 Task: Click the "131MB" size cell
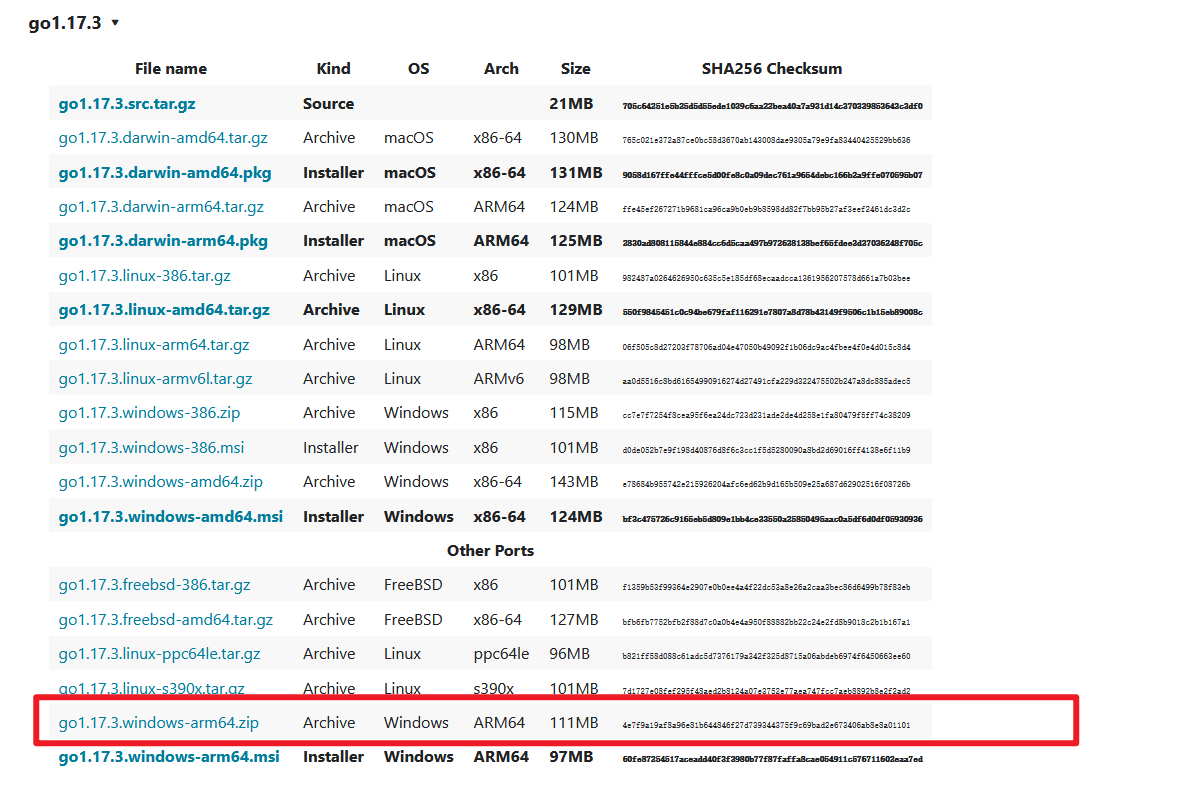click(x=576, y=173)
